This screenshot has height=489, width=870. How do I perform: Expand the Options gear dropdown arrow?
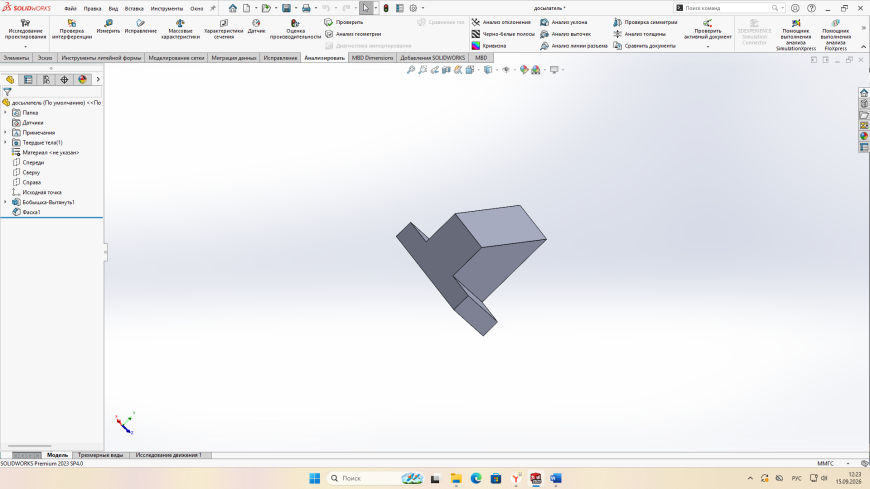(423, 8)
